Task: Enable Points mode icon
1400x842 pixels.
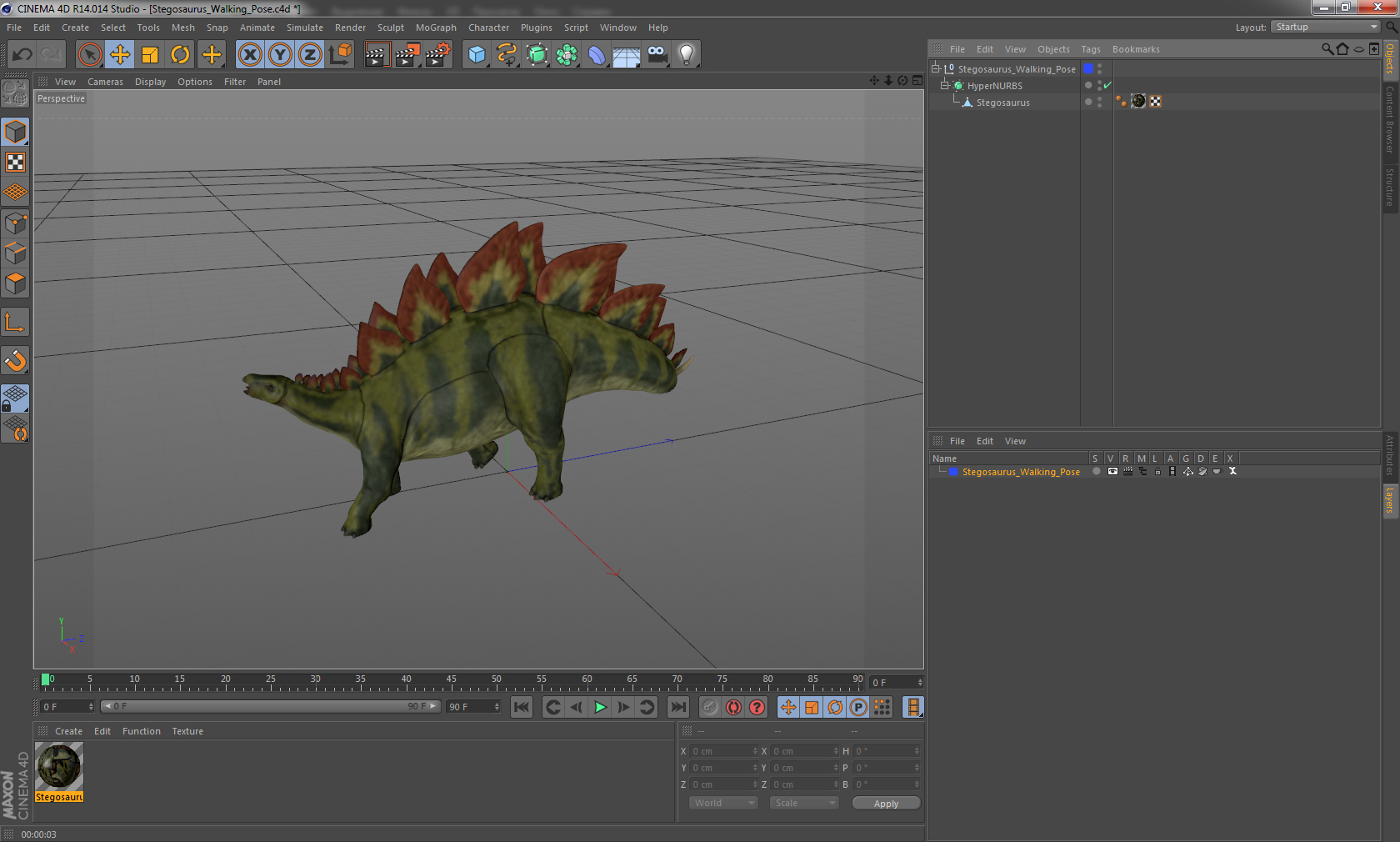Action: point(15,223)
